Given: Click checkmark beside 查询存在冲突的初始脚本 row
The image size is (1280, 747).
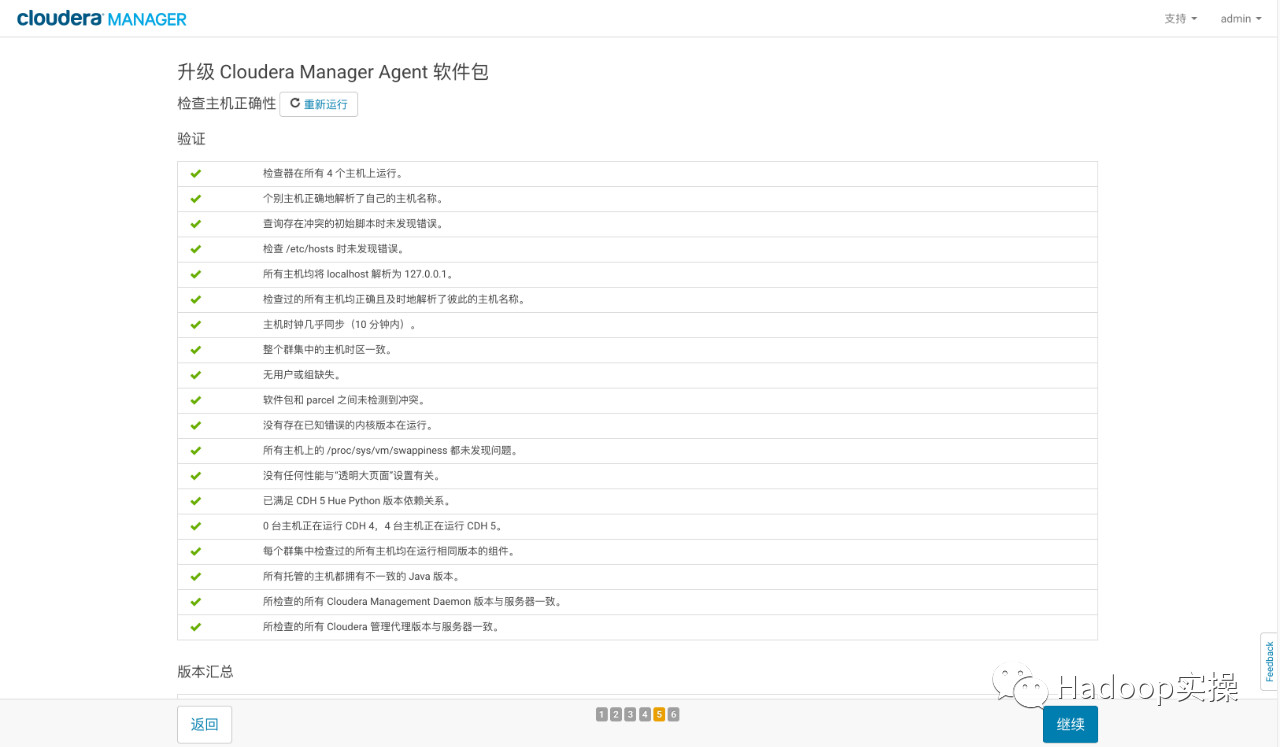Looking at the screenshot, I should tap(196, 224).
